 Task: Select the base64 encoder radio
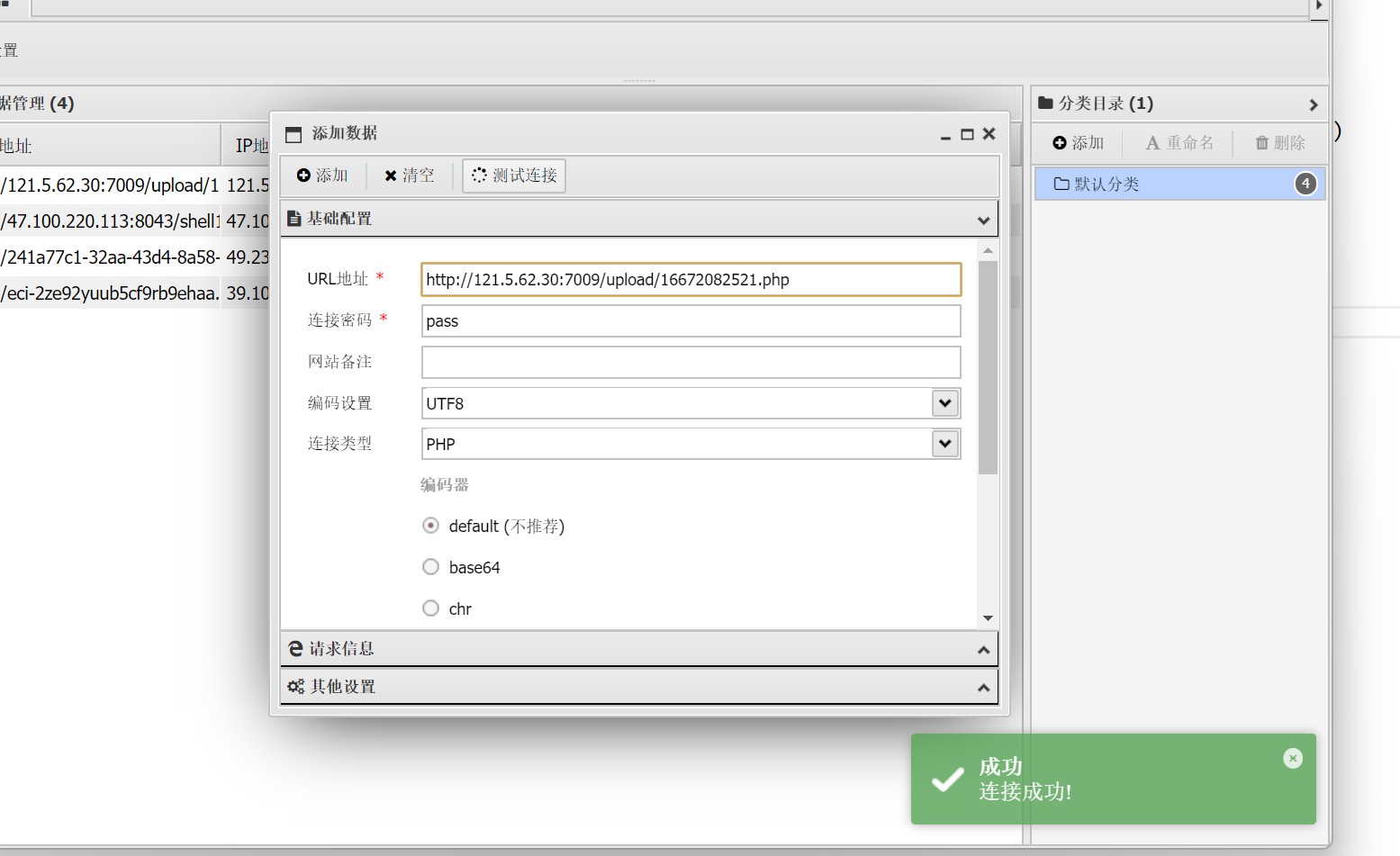click(x=431, y=567)
